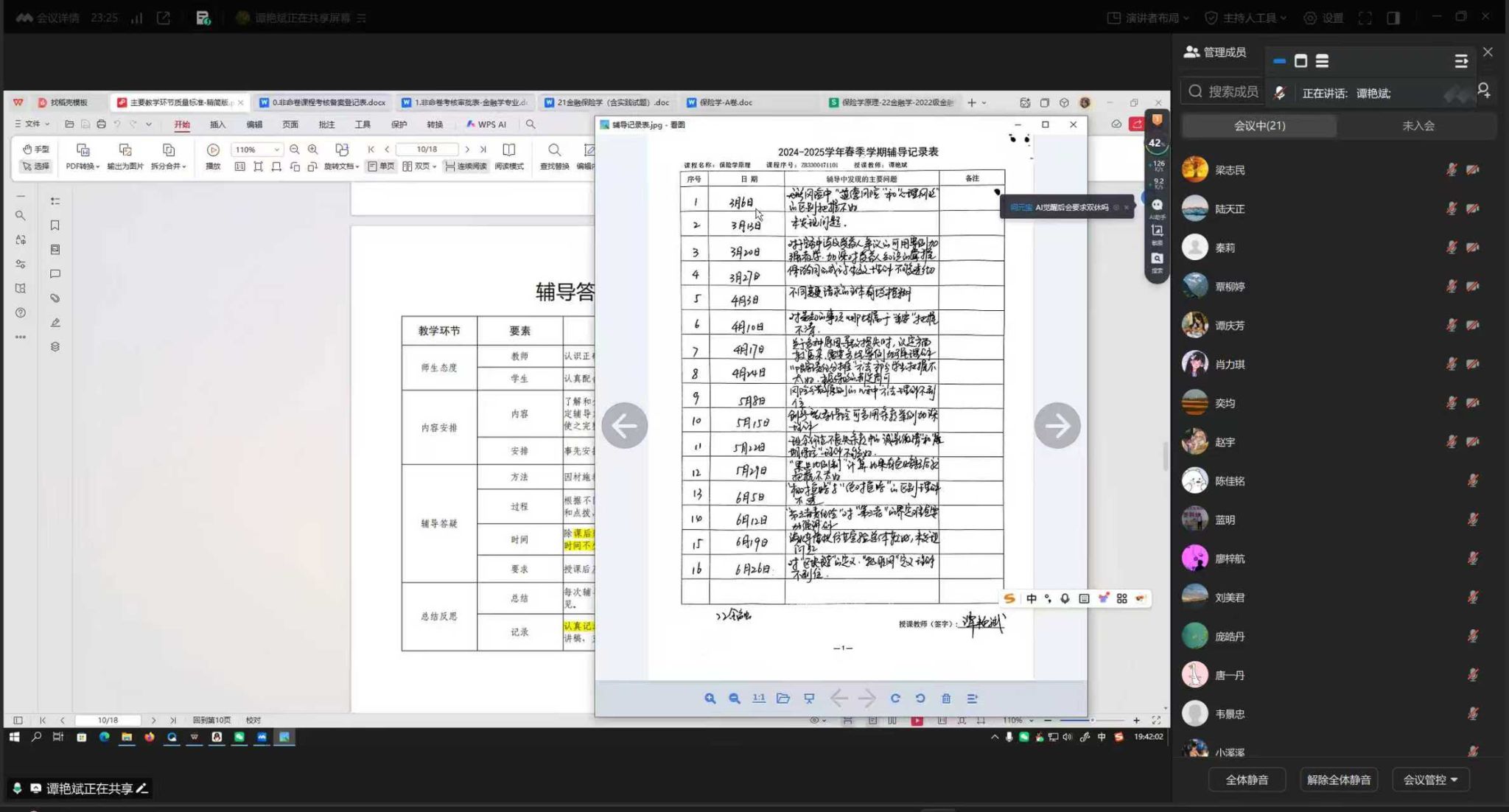This screenshot has width=1509, height=812.
Task: Switch to the Not Joined members tab
Action: pyautogui.click(x=1418, y=126)
